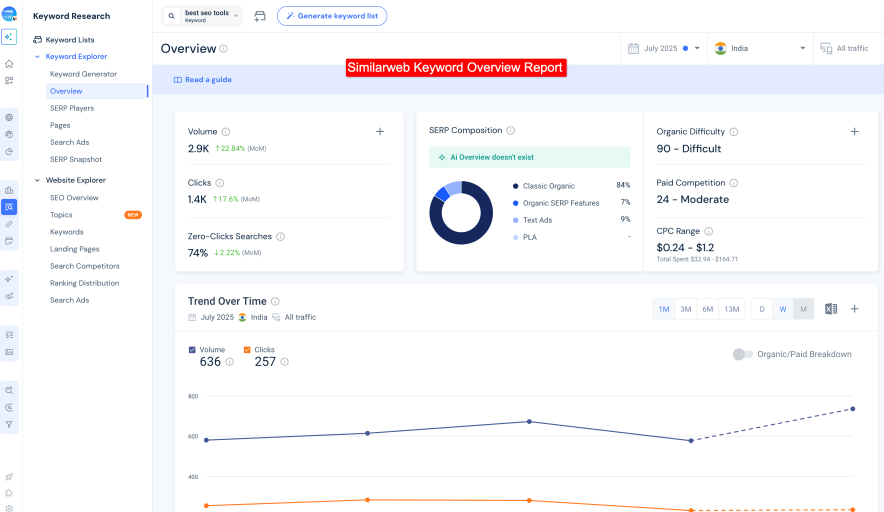This screenshot has height=512, width=884.
Task: Open Search Competitors page
Action: pyautogui.click(x=85, y=266)
